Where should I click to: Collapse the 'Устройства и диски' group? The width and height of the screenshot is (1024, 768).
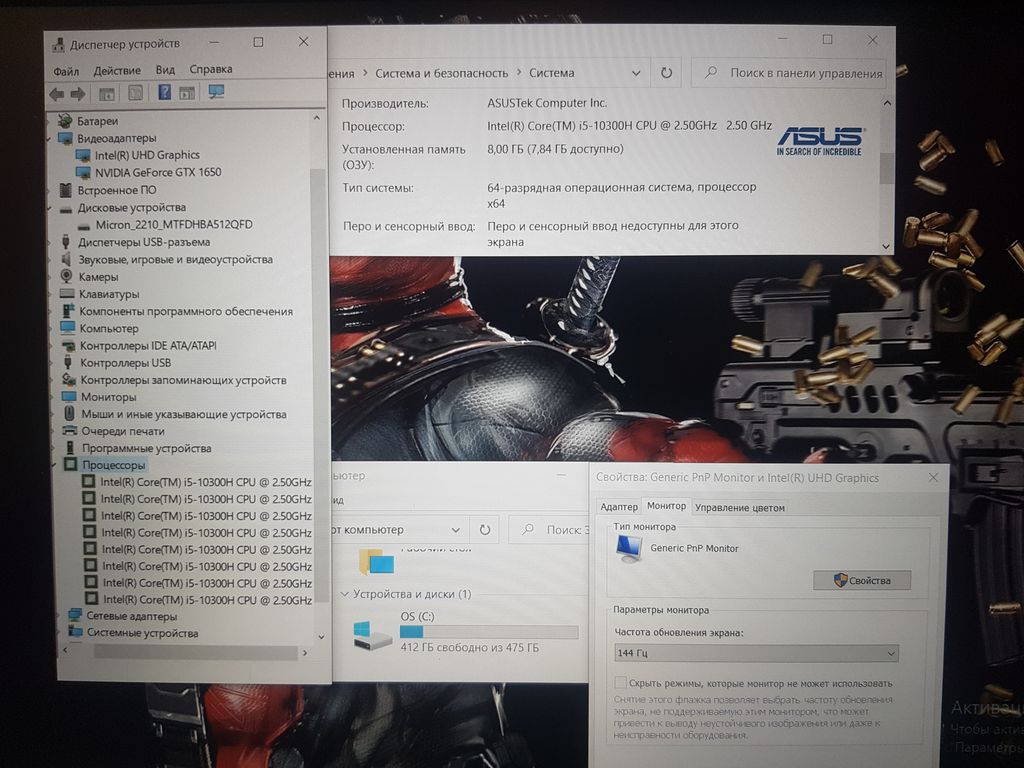pyautogui.click(x=346, y=595)
